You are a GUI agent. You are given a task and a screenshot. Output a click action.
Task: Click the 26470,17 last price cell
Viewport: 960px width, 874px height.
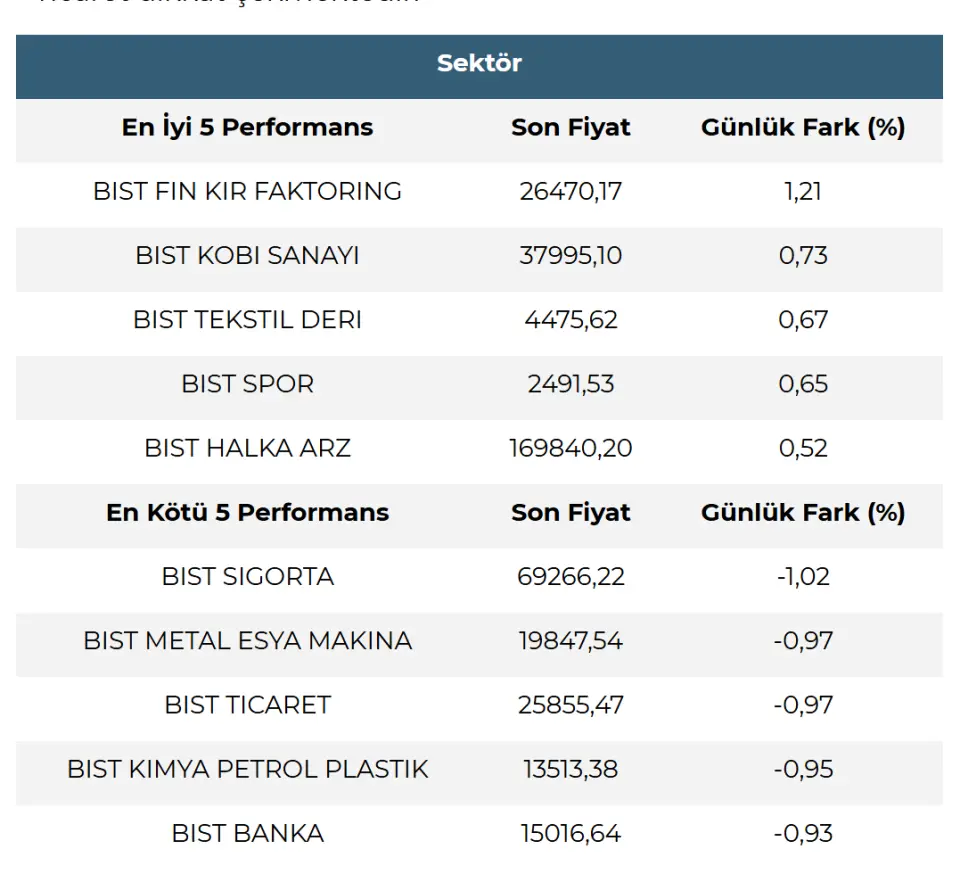571,192
